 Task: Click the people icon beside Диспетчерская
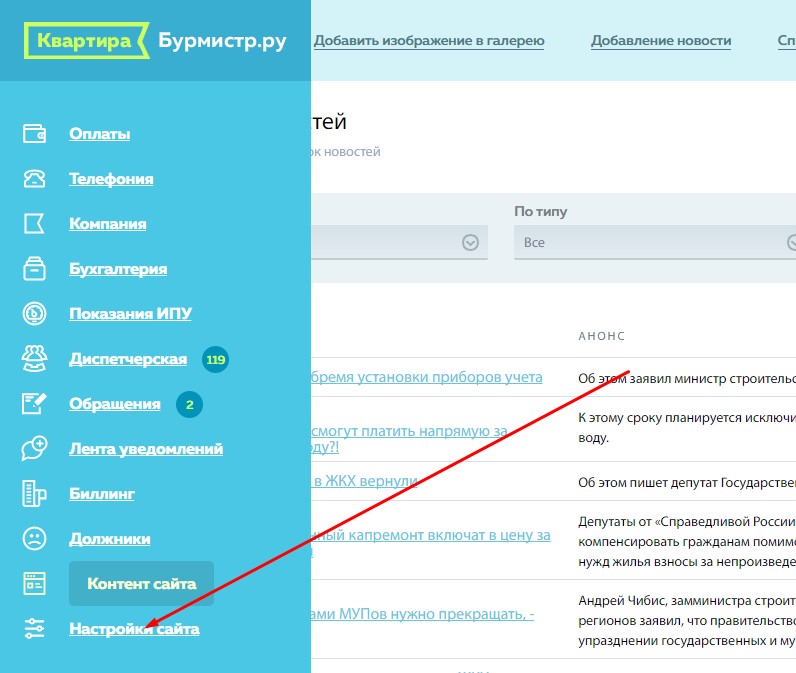click(x=34, y=358)
